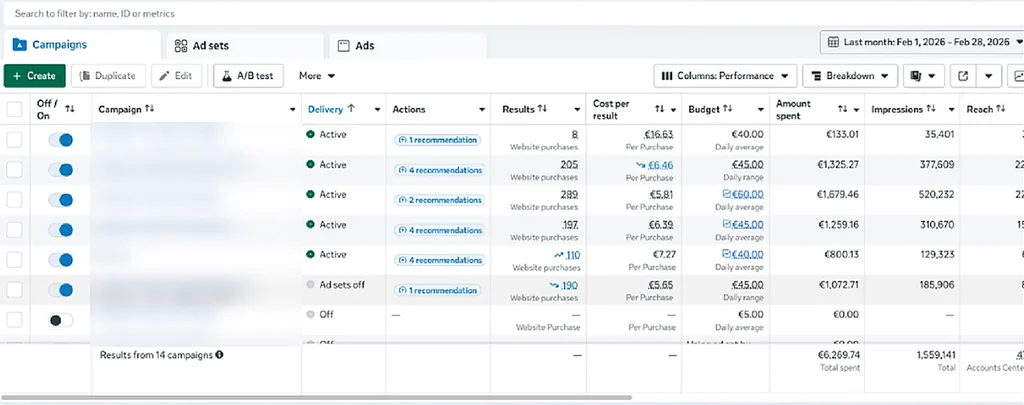Click the 190 results trend link
1024x405 pixels.
569,285
